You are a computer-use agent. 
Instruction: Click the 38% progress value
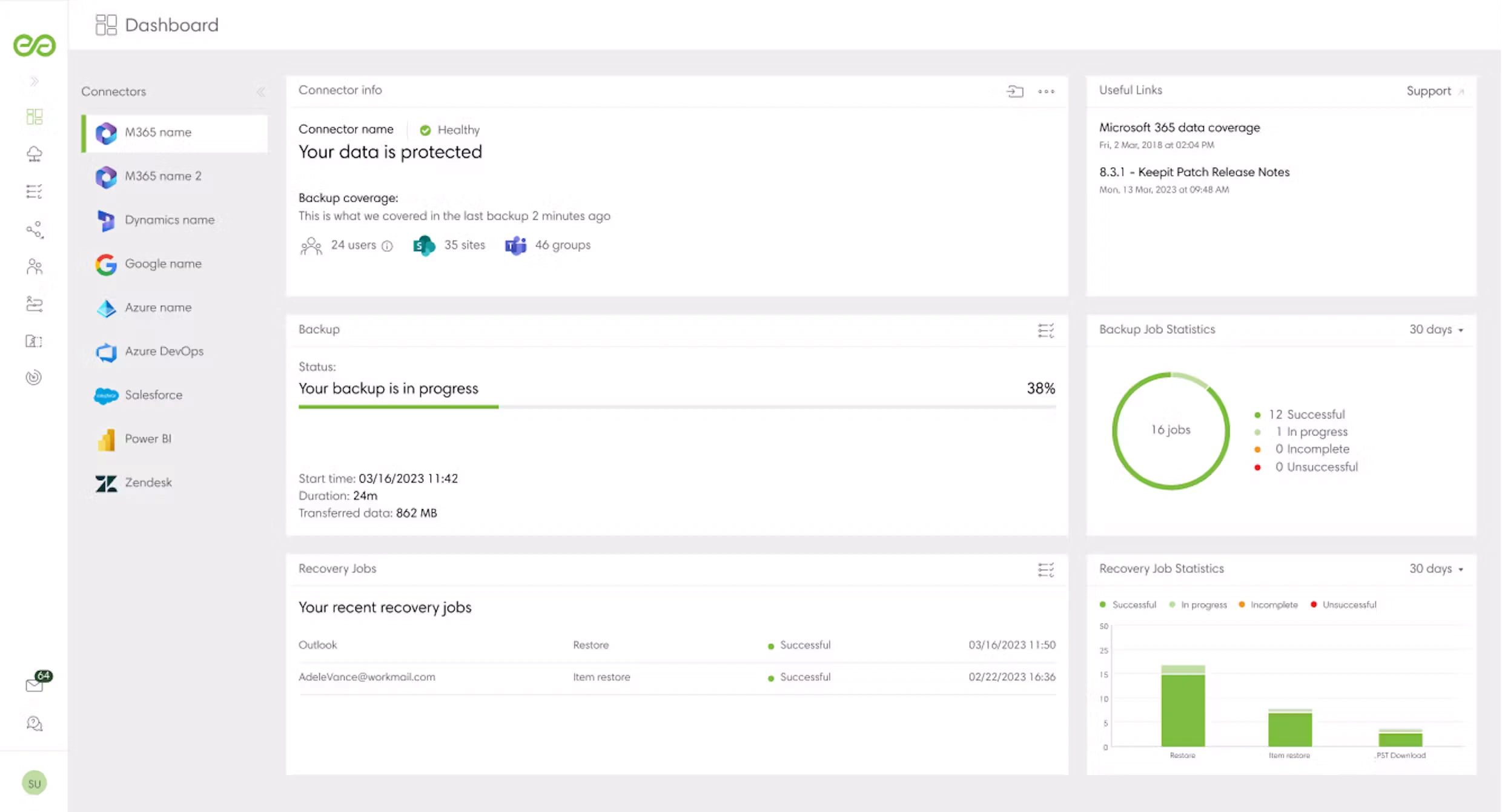click(x=1040, y=389)
